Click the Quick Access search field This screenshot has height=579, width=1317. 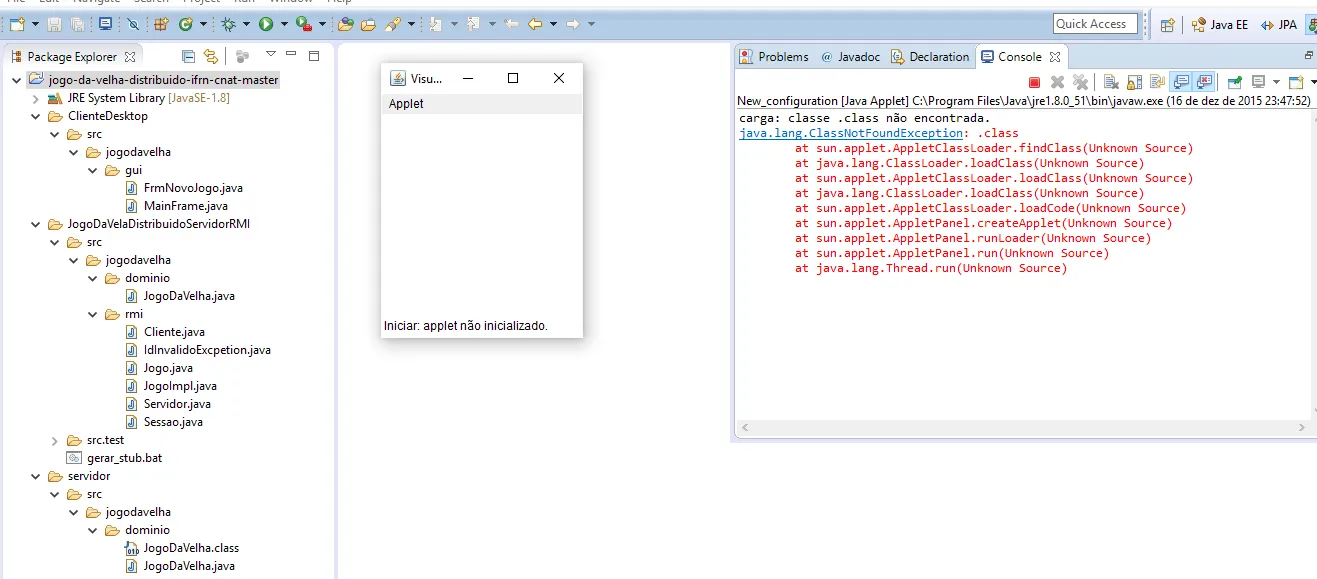(1097, 24)
